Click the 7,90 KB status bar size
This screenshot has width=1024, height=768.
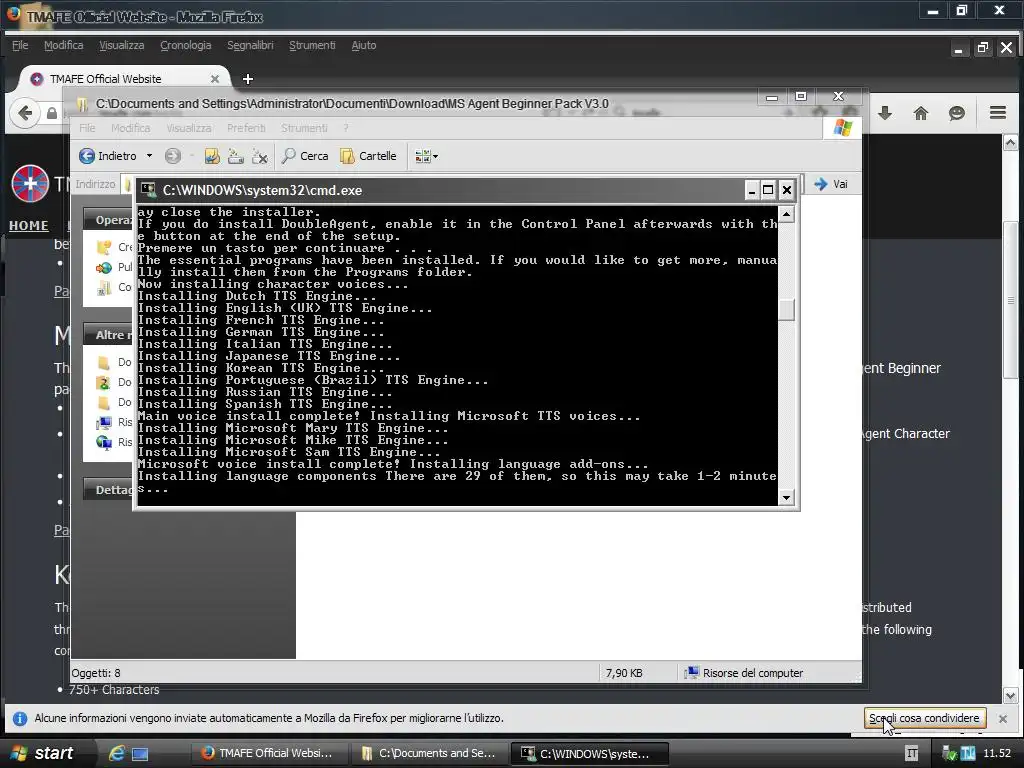pyautogui.click(x=624, y=673)
